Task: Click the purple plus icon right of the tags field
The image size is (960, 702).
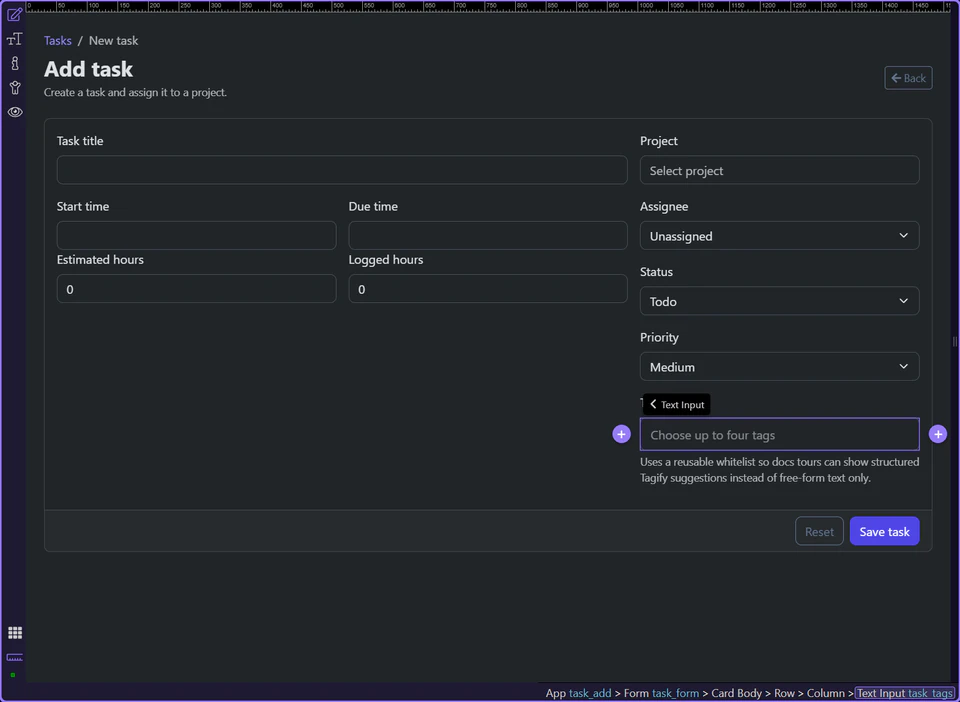Action: click(x=937, y=434)
